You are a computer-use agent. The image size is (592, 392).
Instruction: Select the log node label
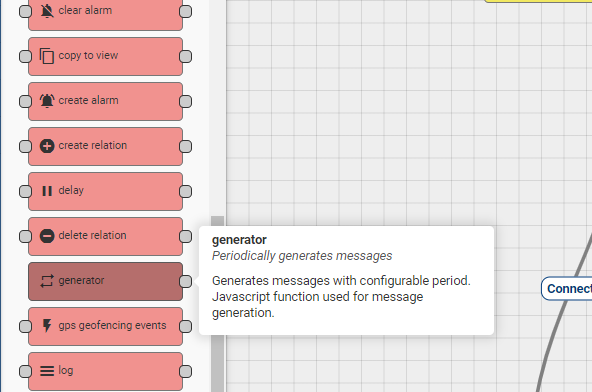(66, 370)
